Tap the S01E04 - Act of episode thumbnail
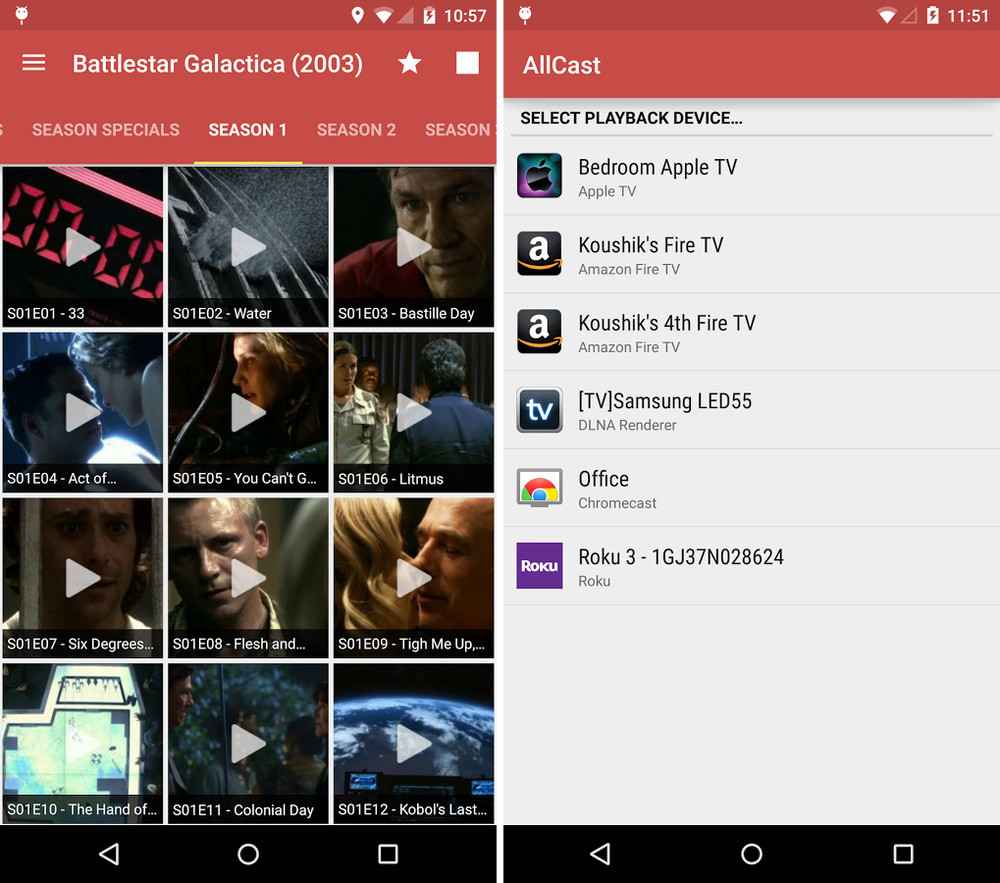 [x=82, y=412]
